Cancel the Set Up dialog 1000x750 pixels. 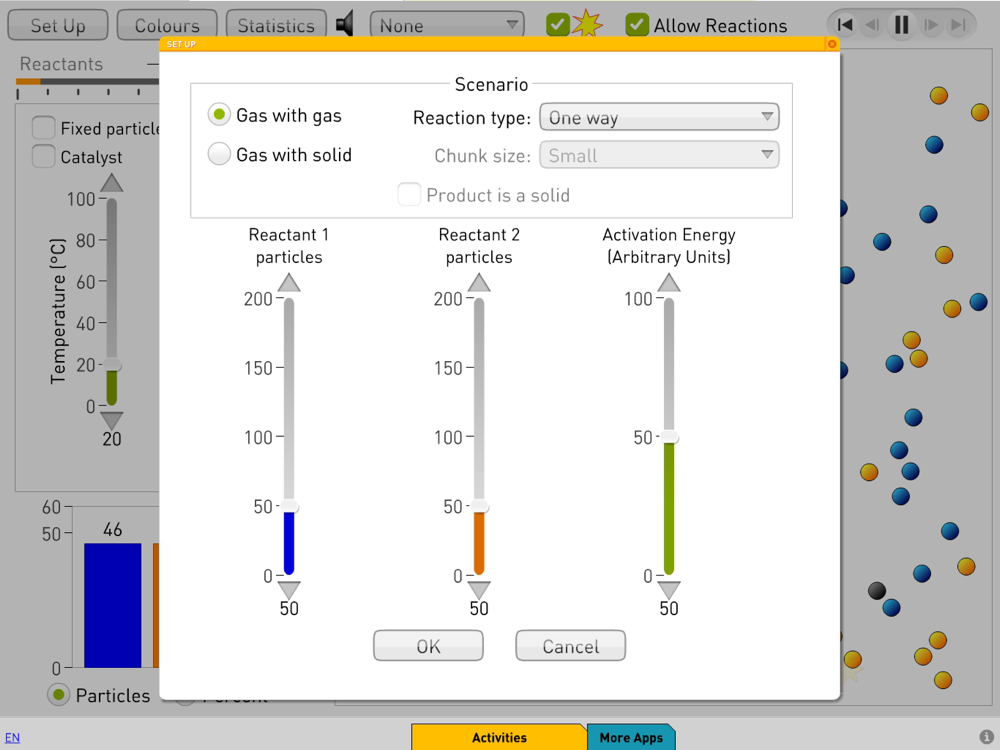[x=570, y=646]
